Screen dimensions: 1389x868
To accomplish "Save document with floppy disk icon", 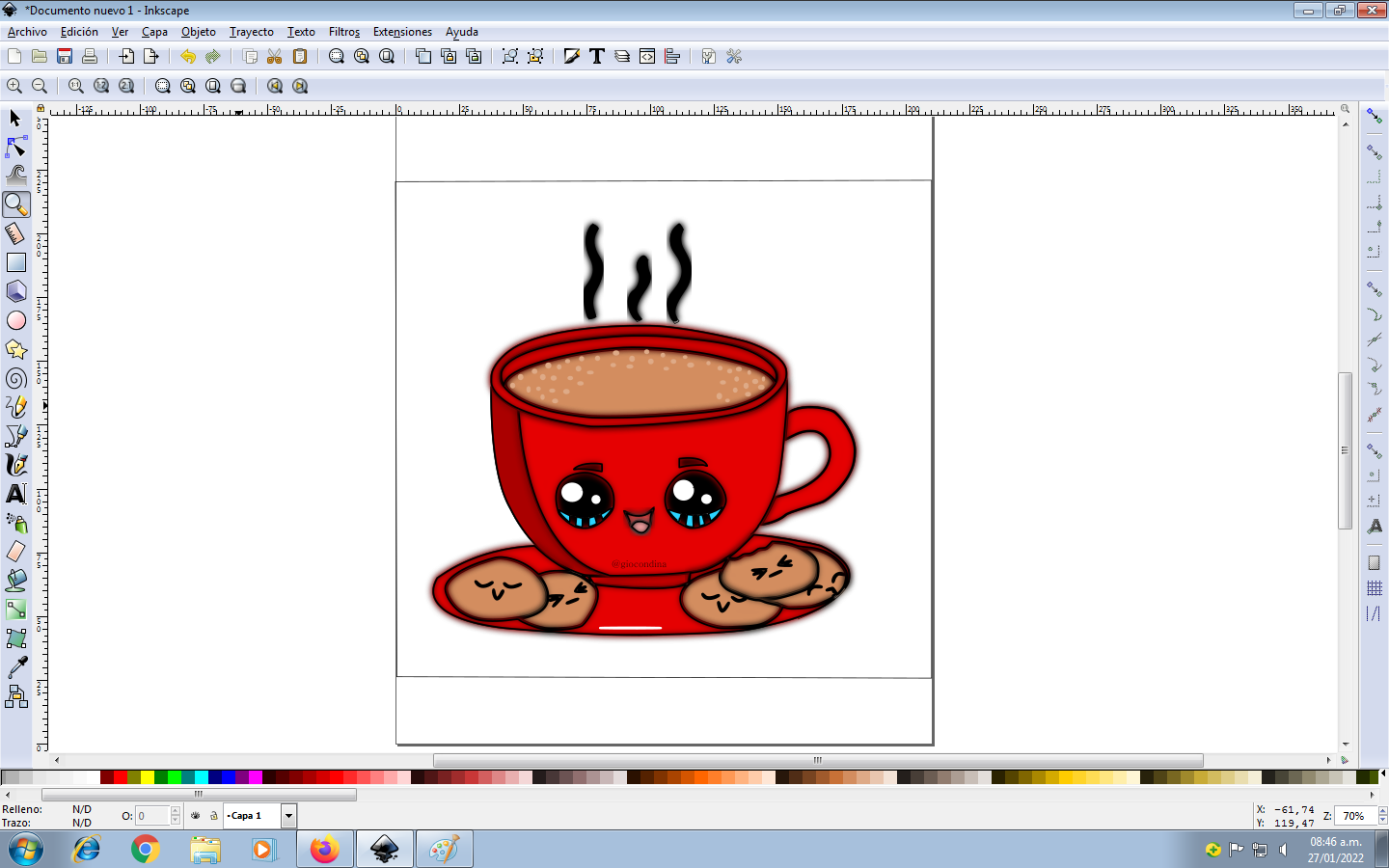I will pos(65,56).
